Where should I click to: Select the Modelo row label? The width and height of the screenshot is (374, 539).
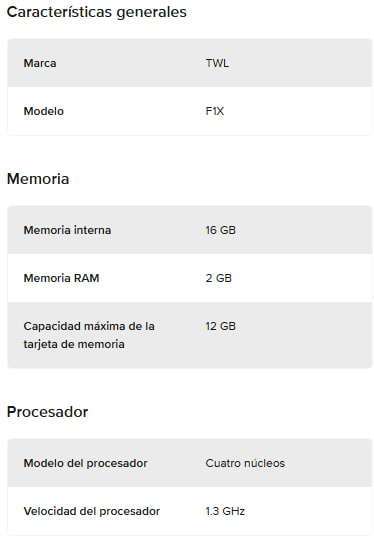click(44, 111)
